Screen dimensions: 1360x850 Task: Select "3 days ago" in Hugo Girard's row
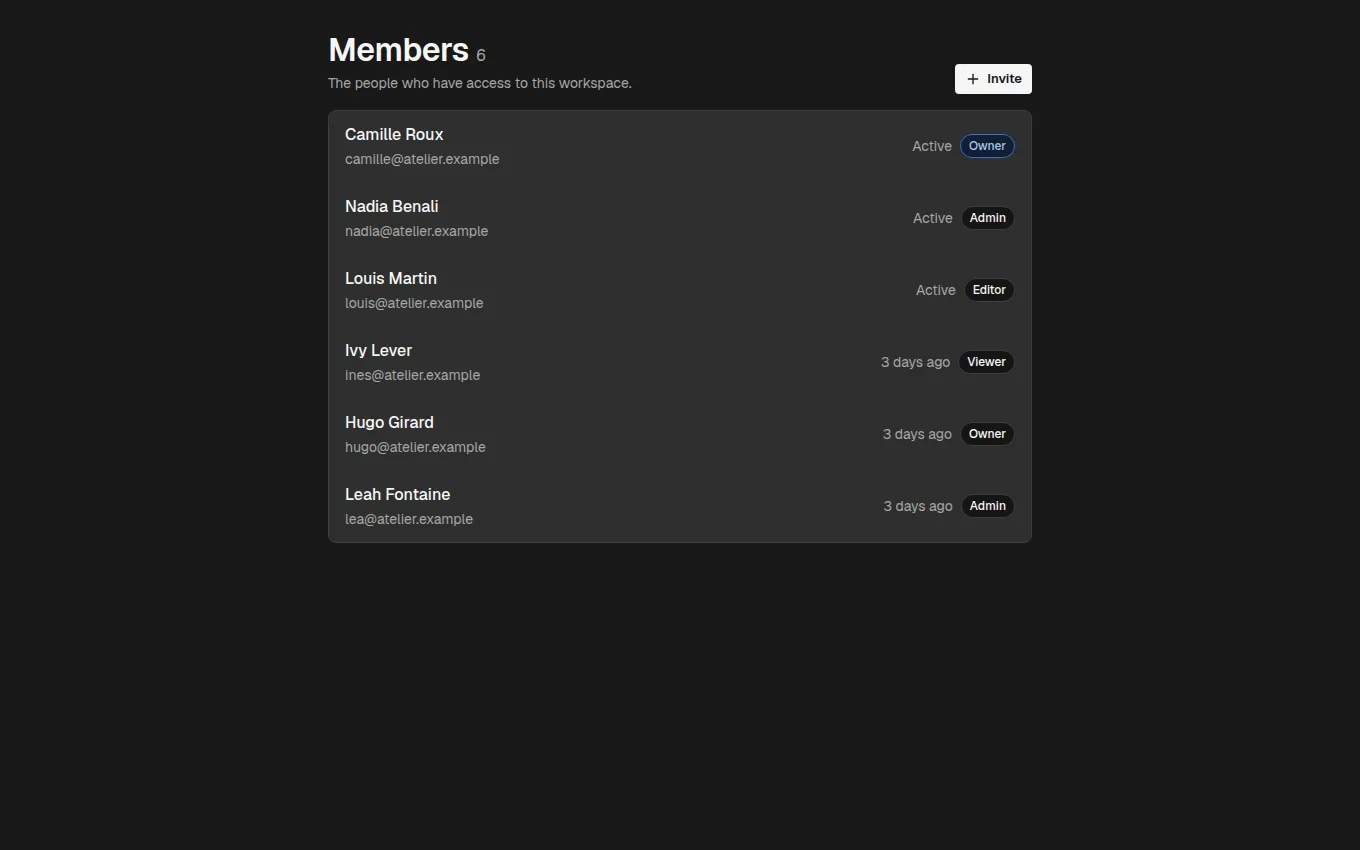(917, 434)
